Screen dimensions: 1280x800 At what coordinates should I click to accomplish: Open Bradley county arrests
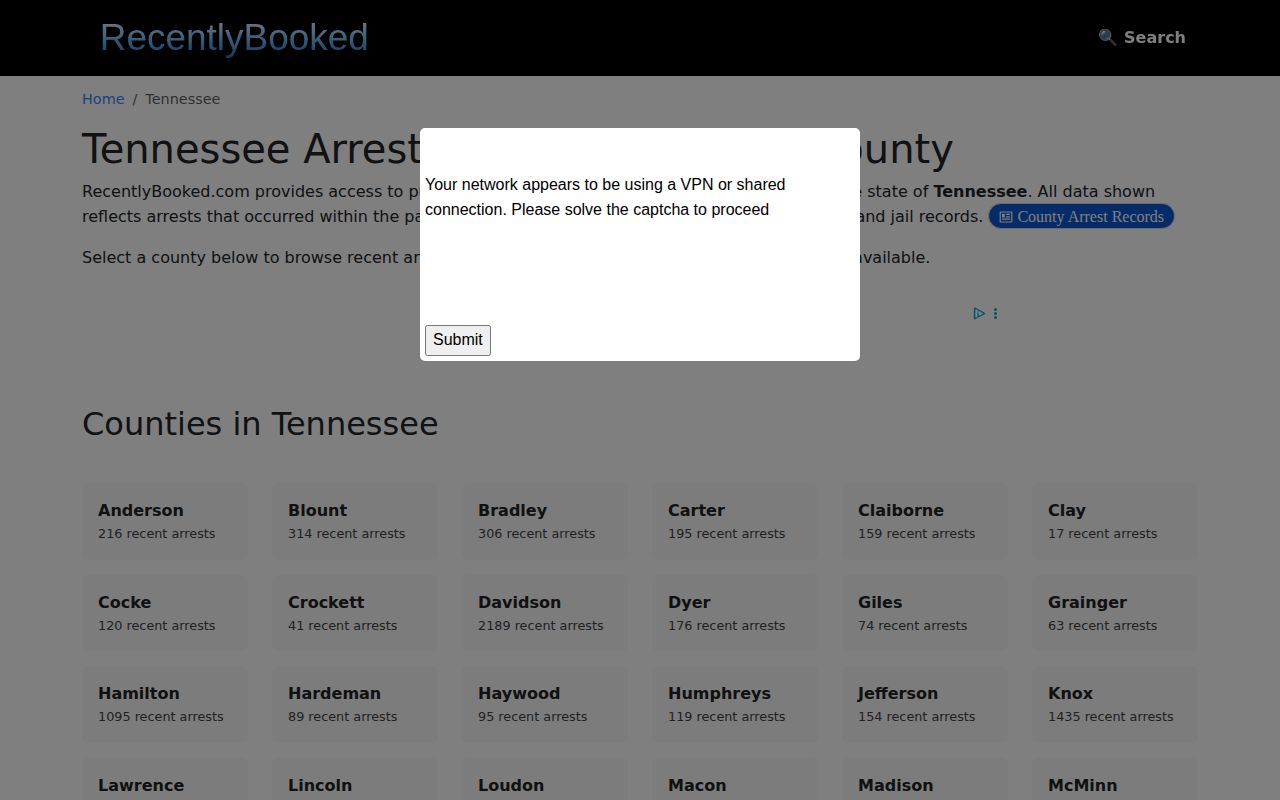[545, 521]
